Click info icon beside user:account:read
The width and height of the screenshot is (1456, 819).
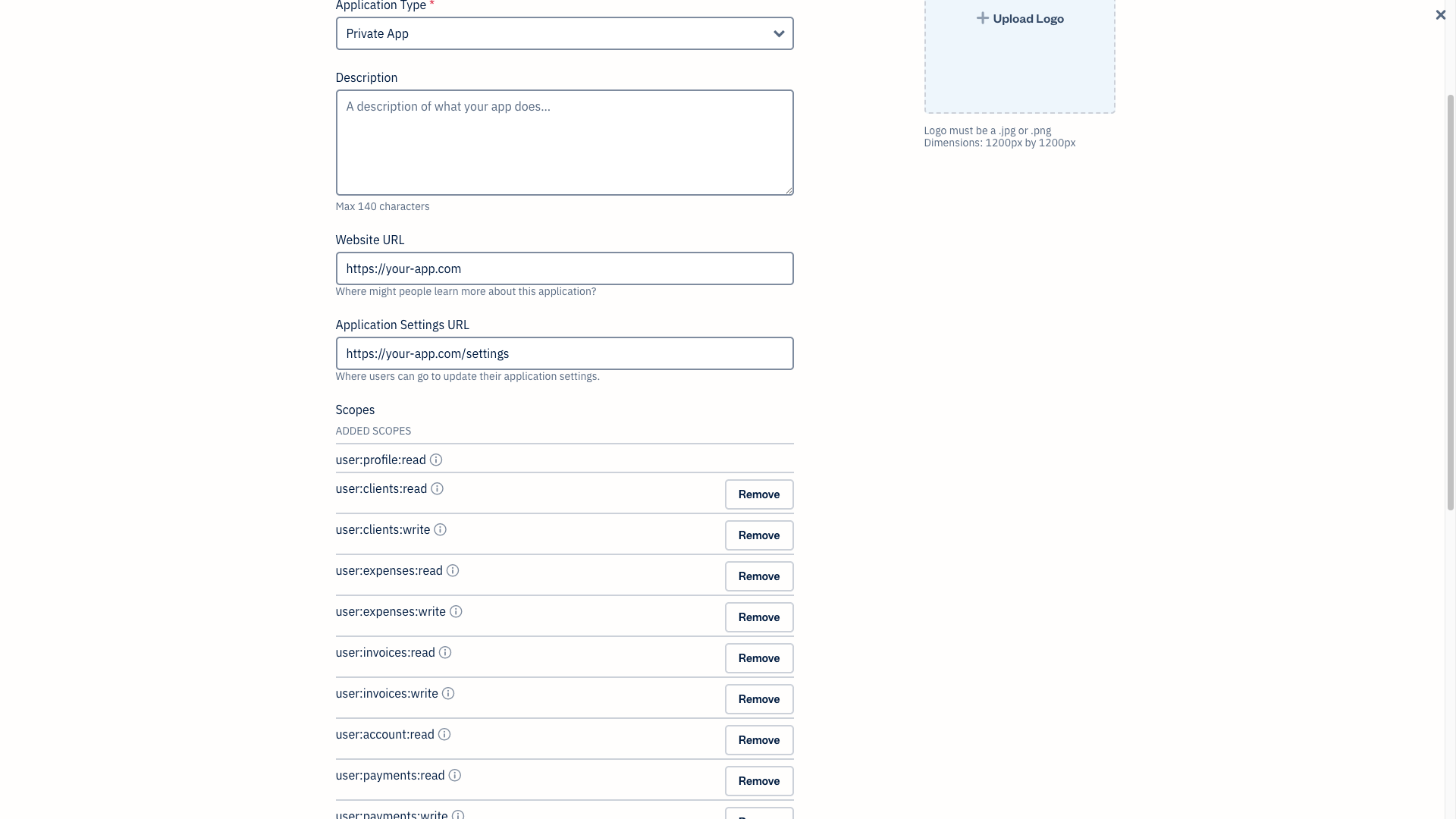pyautogui.click(x=444, y=734)
